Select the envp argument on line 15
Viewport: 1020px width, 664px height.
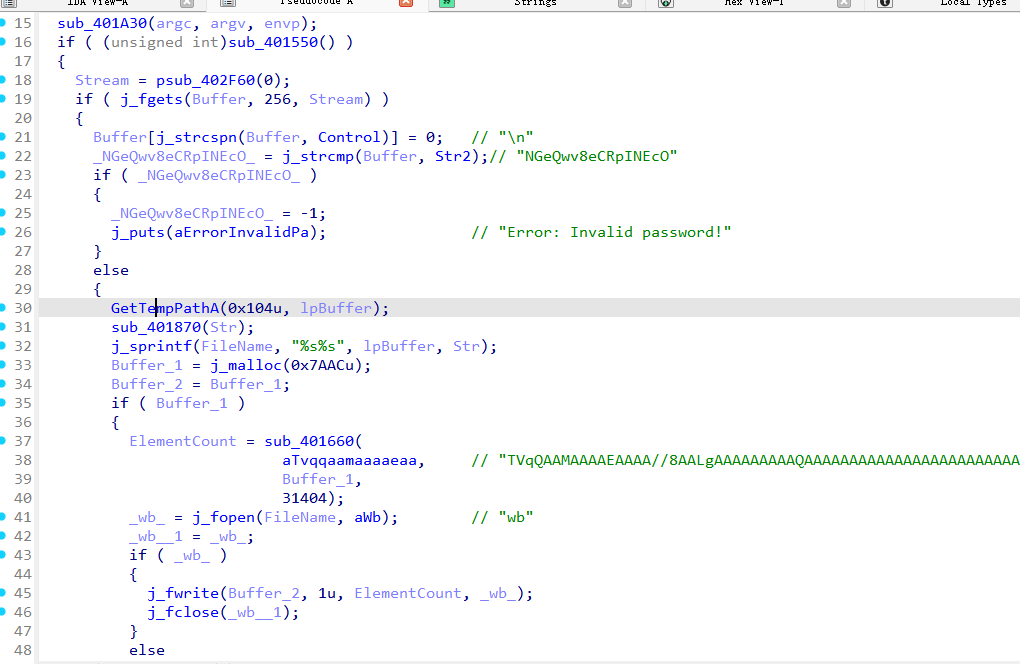(282, 23)
